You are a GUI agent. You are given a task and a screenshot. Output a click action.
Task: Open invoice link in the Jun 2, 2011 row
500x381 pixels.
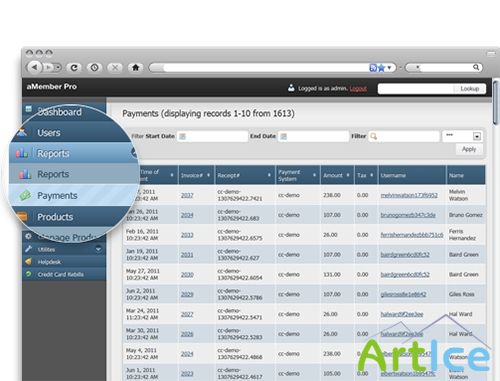click(187, 294)
